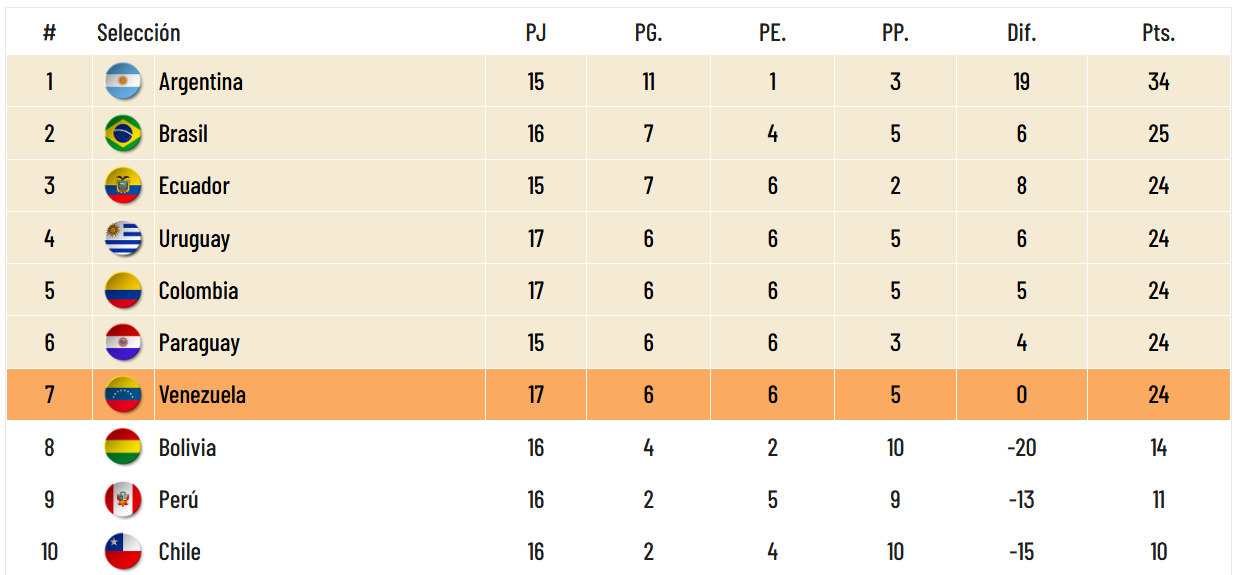Click the Chile flag icon
Viewport: 1235px width, 575px height.
pos(123,551)
